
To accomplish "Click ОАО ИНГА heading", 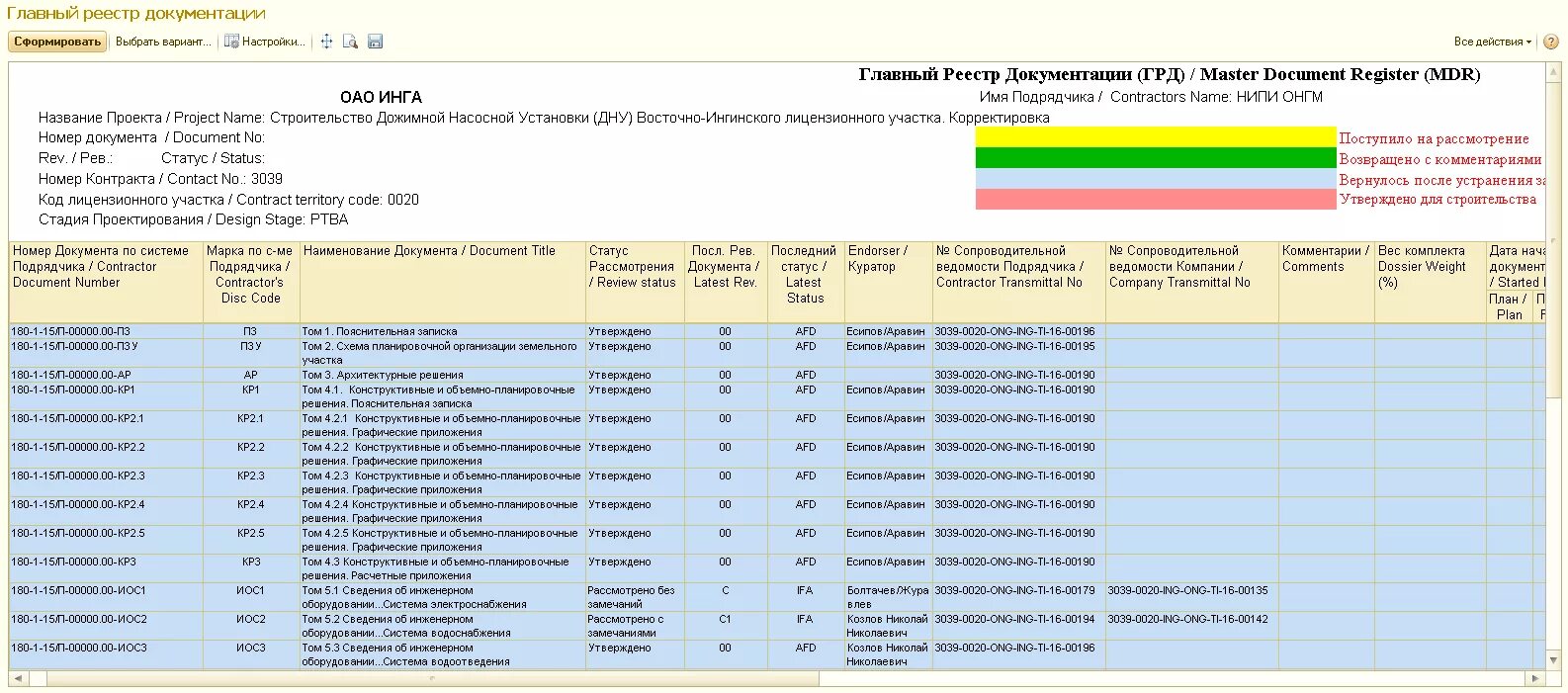I will 381,97.
